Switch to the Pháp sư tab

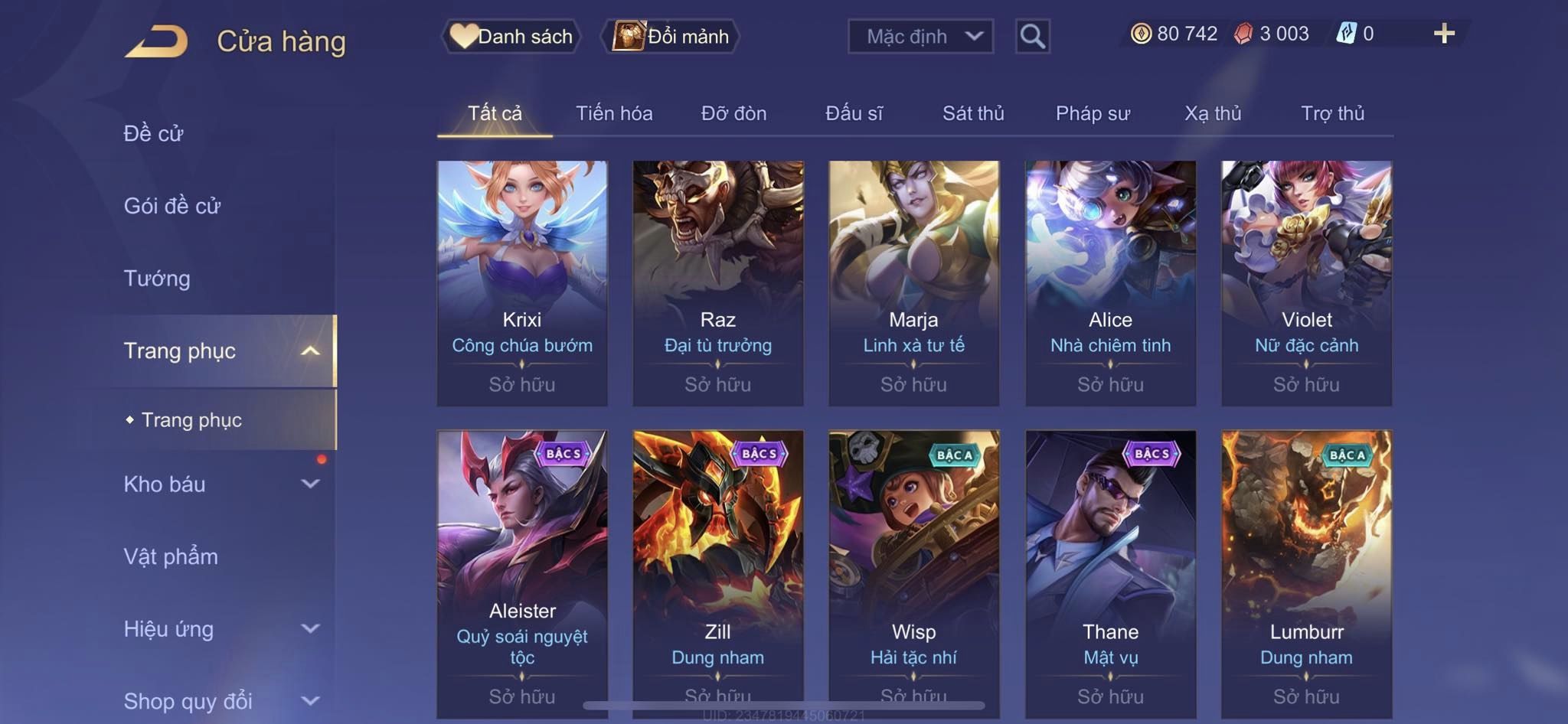click(1093, 113)
